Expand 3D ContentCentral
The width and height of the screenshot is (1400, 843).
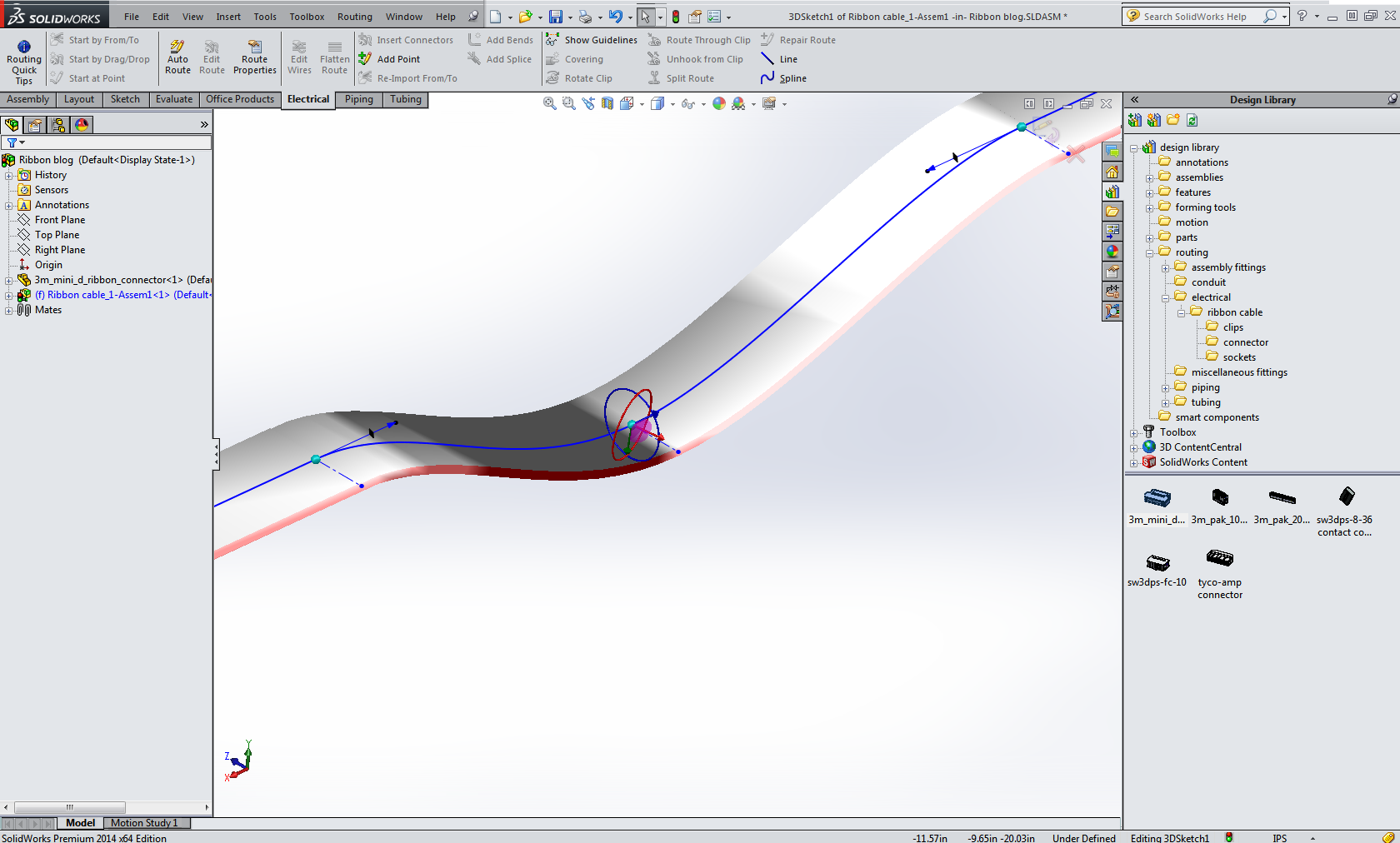coord(1133,447)
